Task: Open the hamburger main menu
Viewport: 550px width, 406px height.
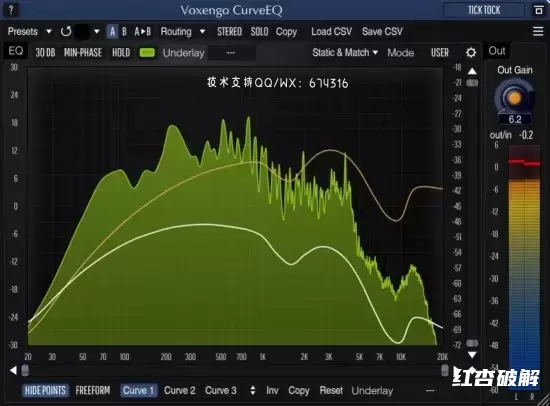Action: [x=538, y=31]
